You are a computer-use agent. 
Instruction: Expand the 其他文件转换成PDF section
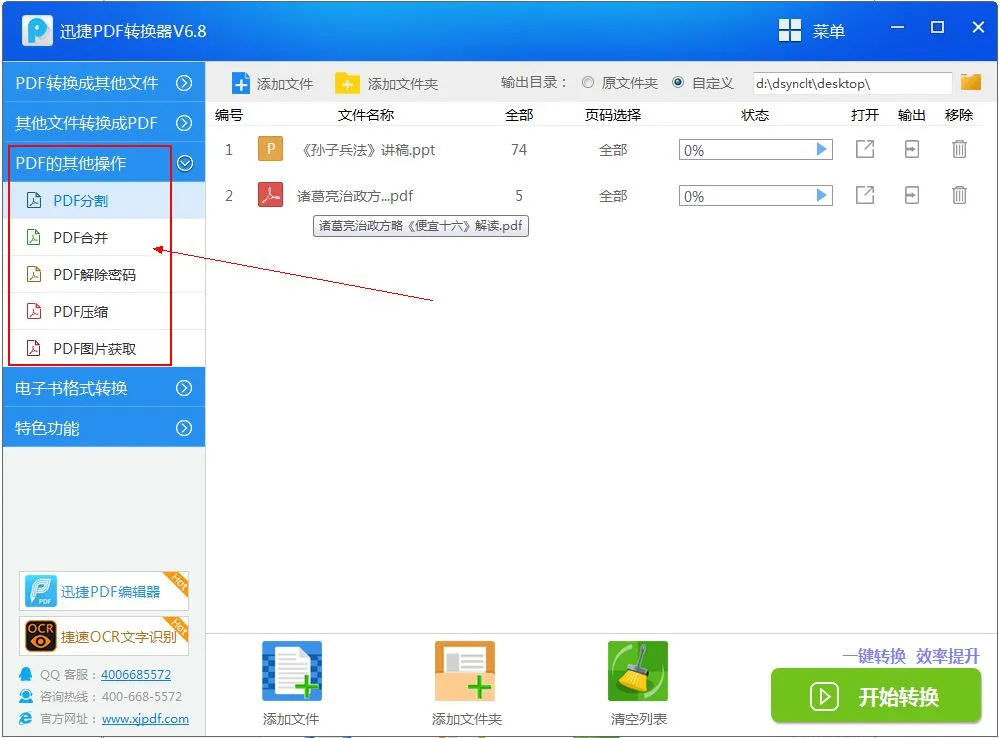click(104, 122)
